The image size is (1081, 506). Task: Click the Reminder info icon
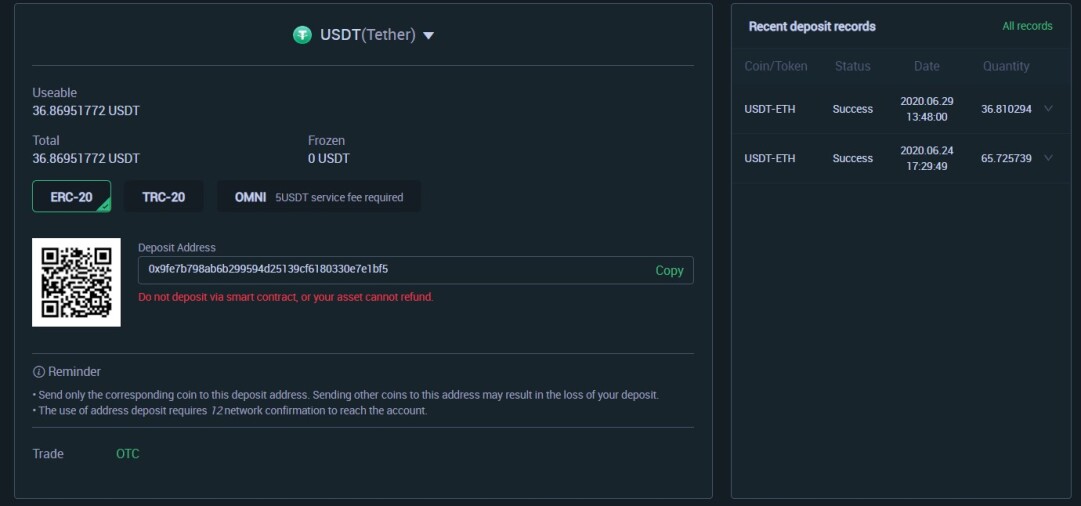(x=39, y=372)
